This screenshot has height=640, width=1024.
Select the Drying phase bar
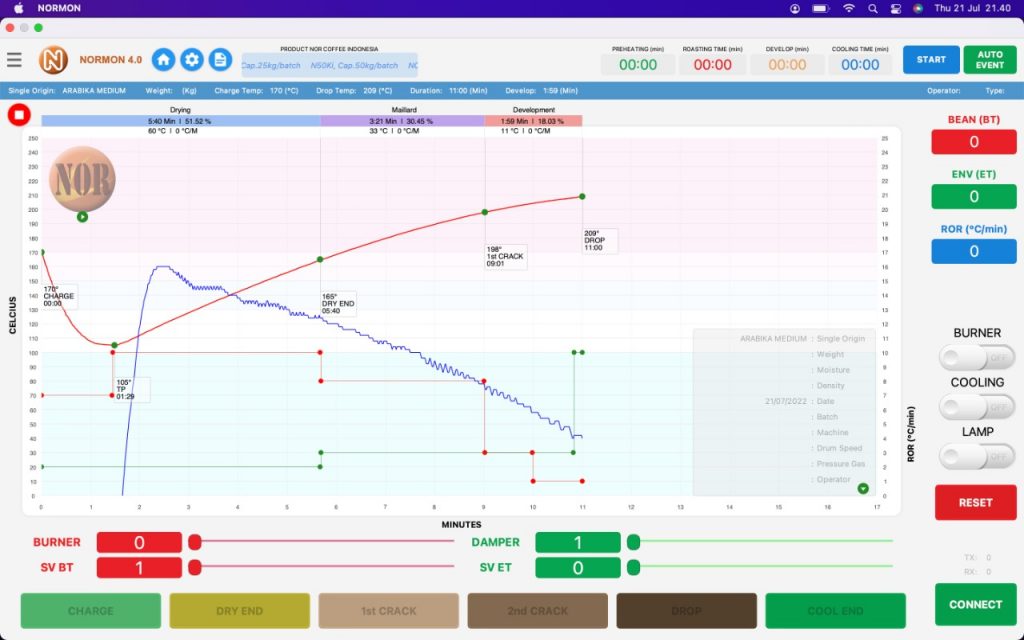[180, 121]
